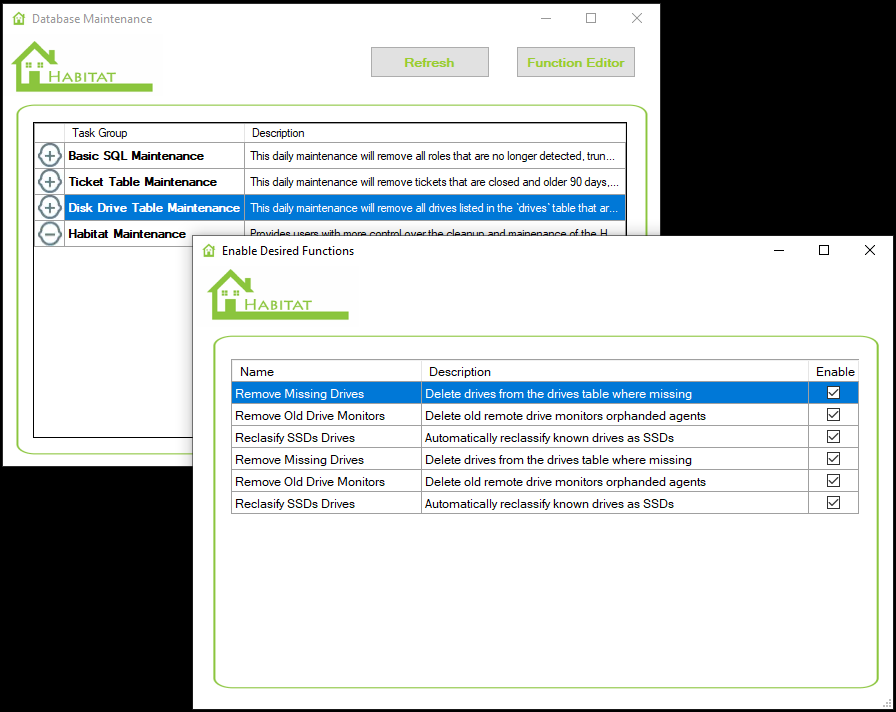Viewport: 896px width, 712px height.
Task: Click the house icon beside Enable Desired Functions title
Action: tap(208, 251)
